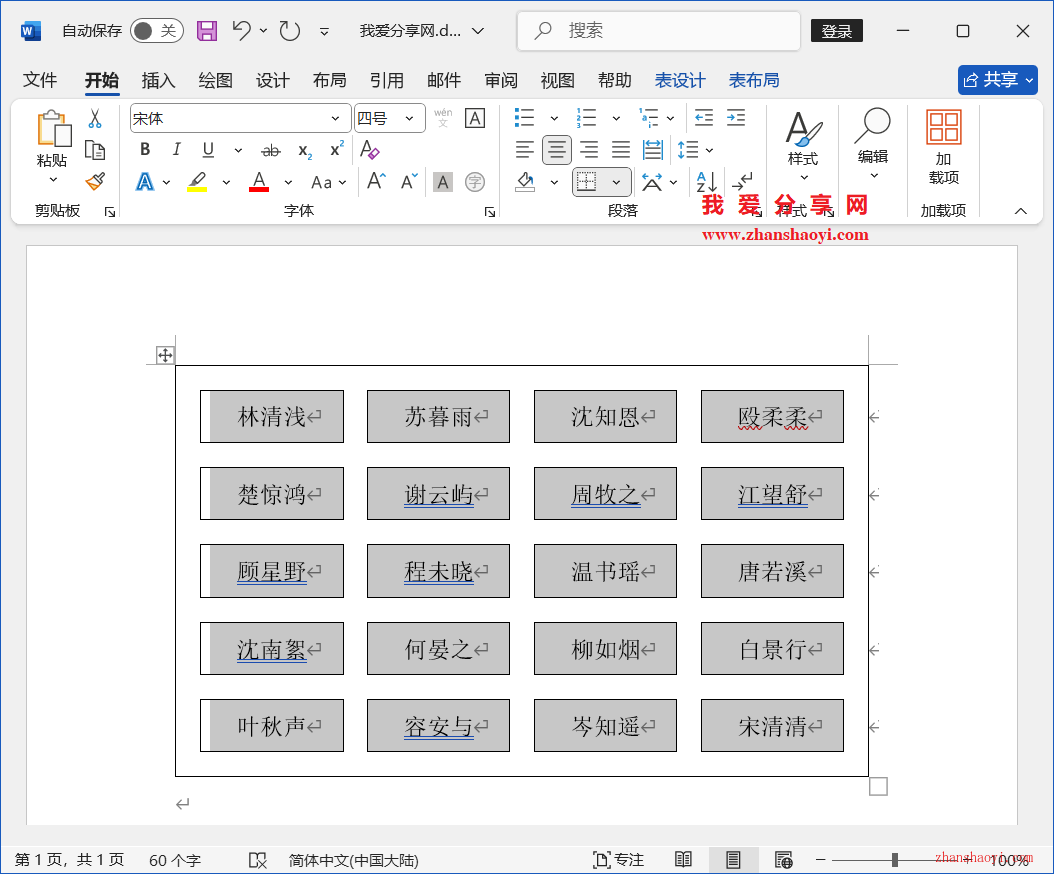Screen dimensions: 1054x874
Task: Open Read Mode view in status bar
Action: click(683, 859)
